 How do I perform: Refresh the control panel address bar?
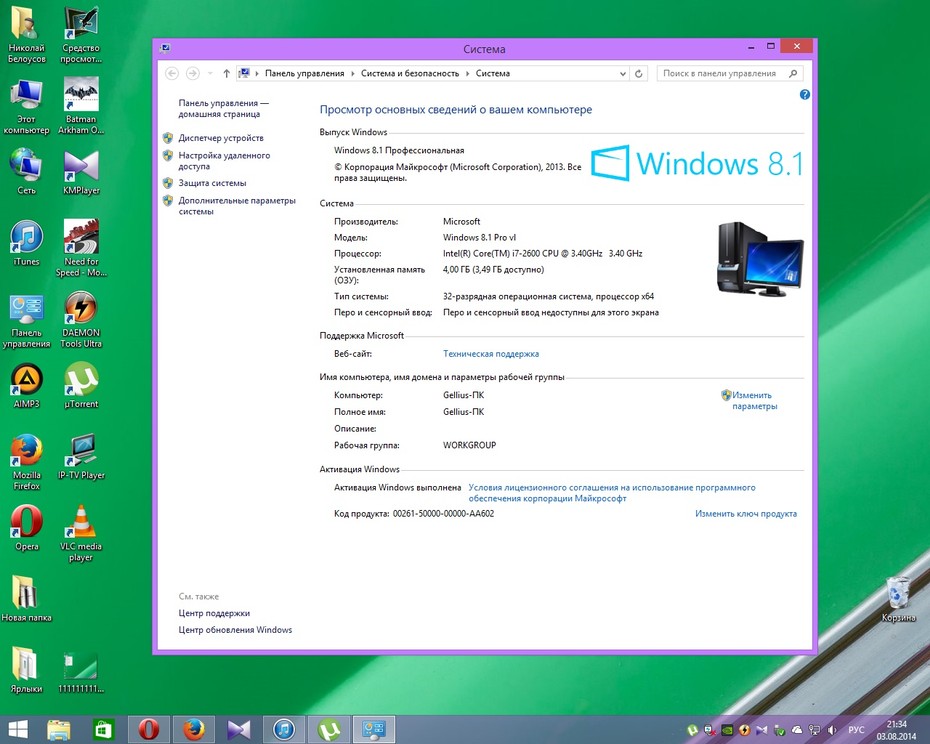638,74
